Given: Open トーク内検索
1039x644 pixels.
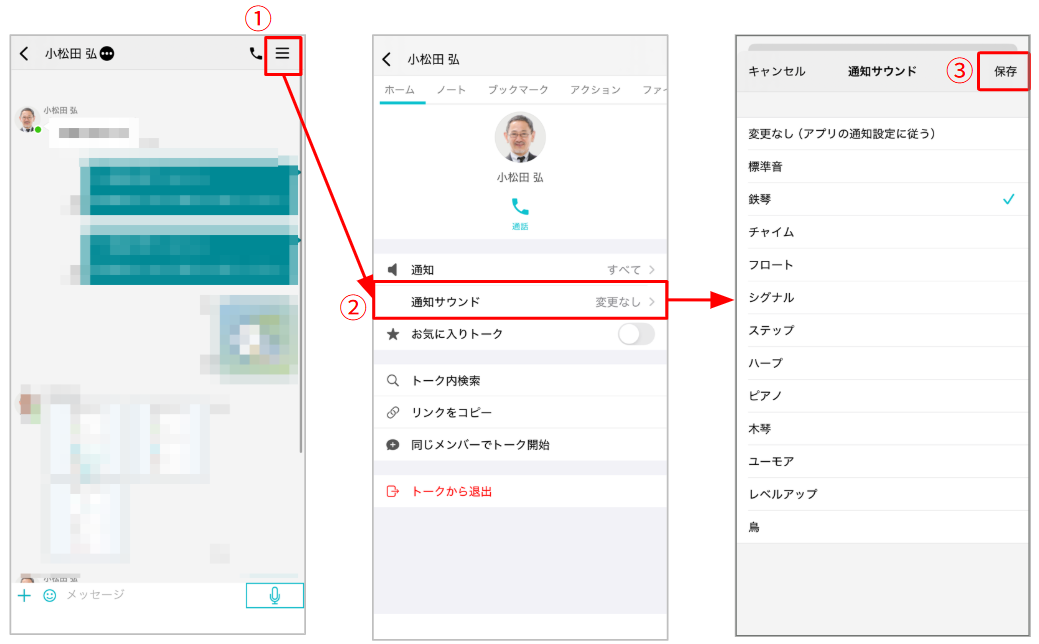Looking at the screenshot, I should (x=520, y=380).
